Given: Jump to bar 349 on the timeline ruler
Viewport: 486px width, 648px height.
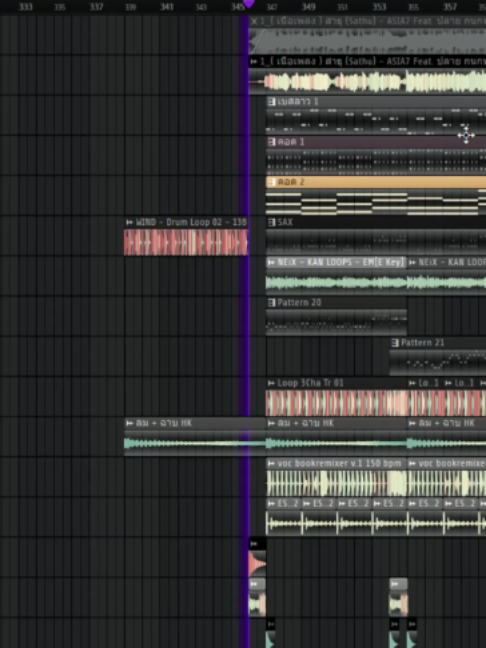Looking at the screenshot, I should pyautogui.click(x=308, y=7).
